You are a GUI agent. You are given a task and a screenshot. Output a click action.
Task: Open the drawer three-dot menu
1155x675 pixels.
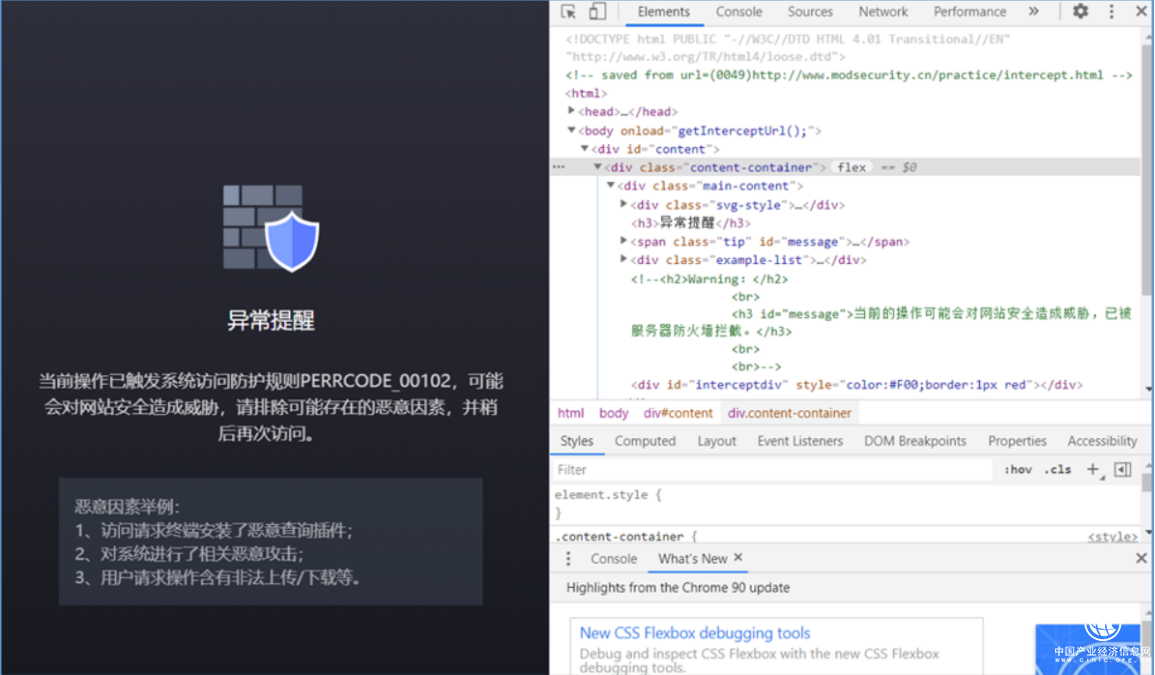[x=568, y=559]
